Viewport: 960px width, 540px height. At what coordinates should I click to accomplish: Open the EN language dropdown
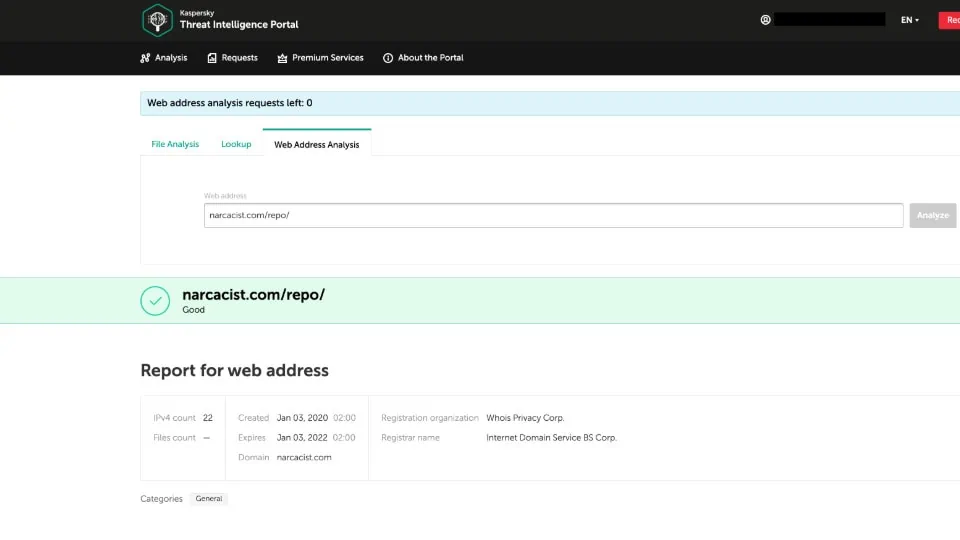point(910,20)
